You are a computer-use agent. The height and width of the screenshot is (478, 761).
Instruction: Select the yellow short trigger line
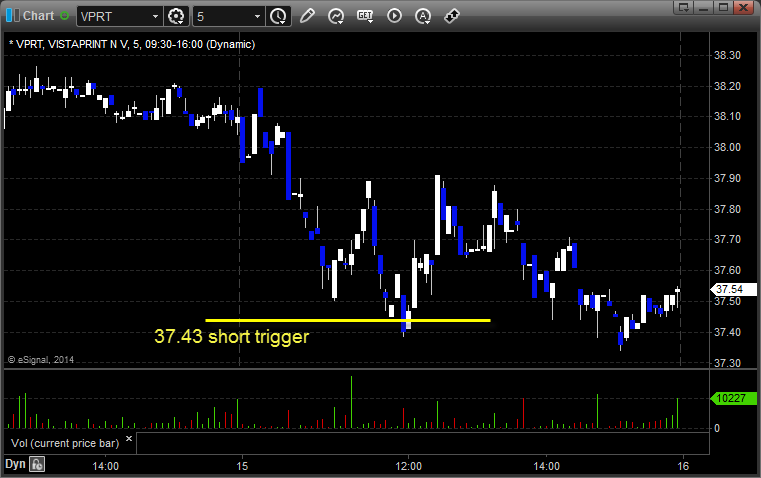[348, 320]
